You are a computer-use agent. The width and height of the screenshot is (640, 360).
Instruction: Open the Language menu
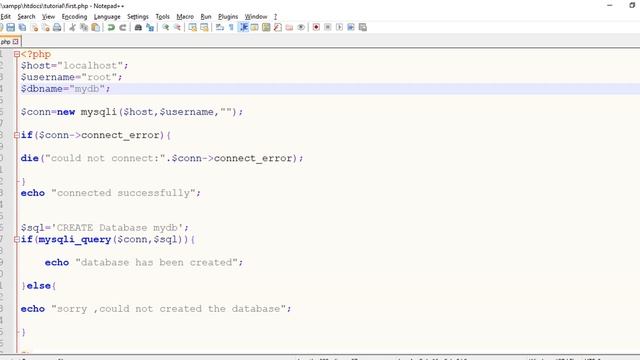click(107, 17)
